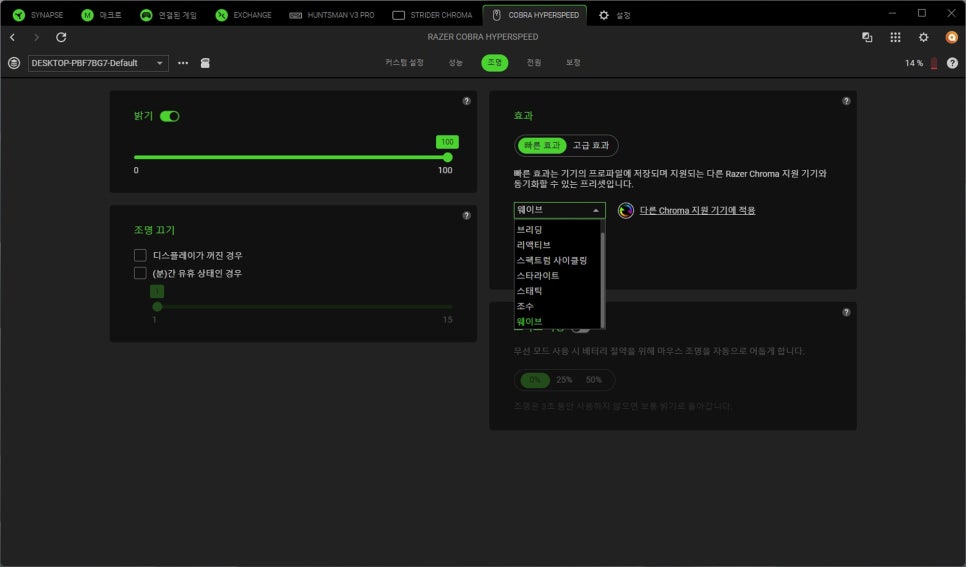966x567 pixels.
Task: Check (분)간 유휴 상태인 경우 checkbox
Action: tap(140, 273)
